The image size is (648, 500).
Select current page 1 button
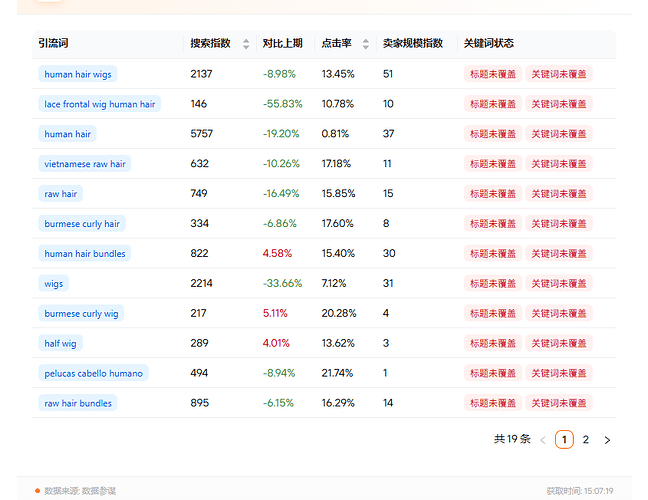pos(564,439)
